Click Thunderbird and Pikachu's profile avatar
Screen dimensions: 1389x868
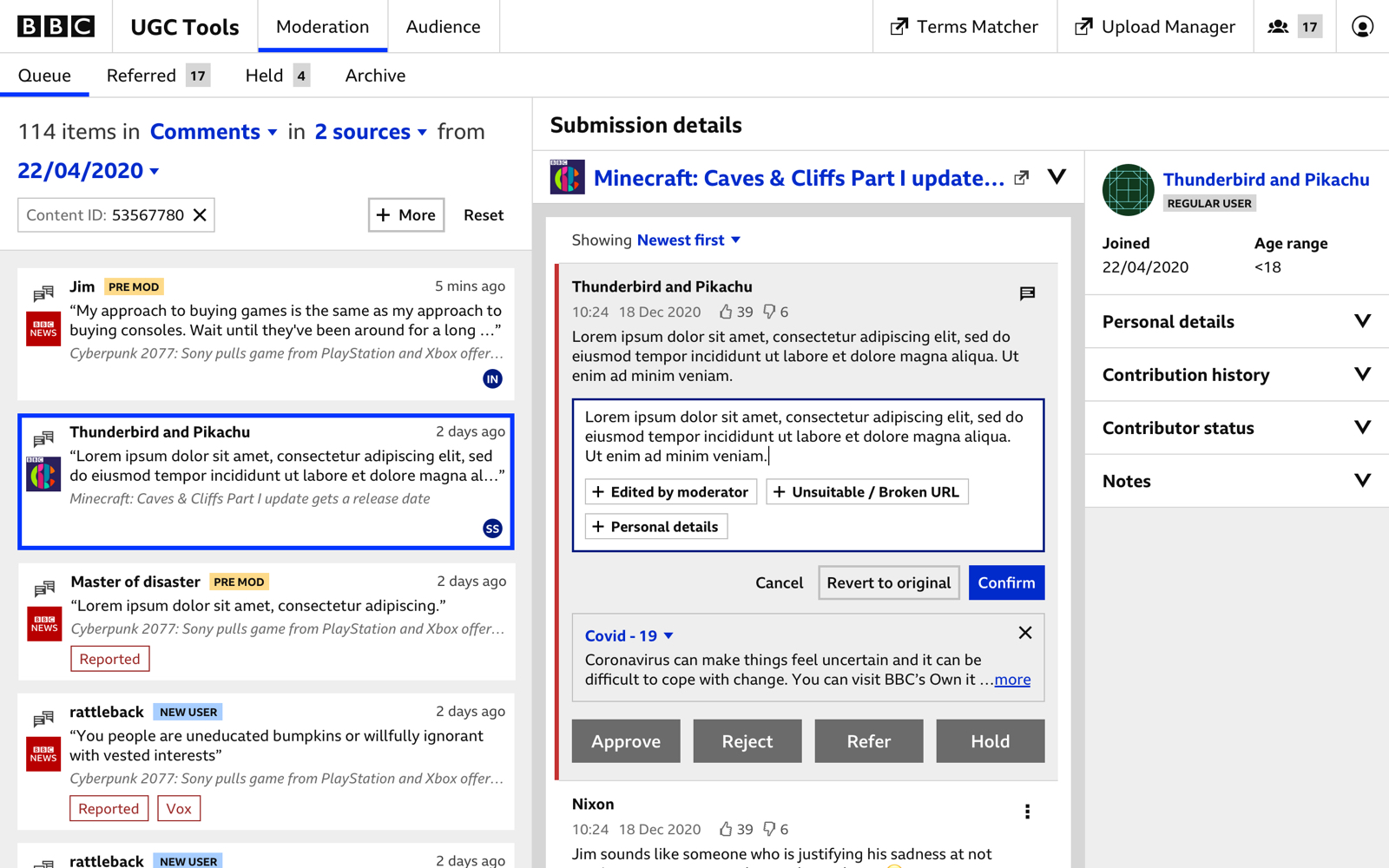1128,189
